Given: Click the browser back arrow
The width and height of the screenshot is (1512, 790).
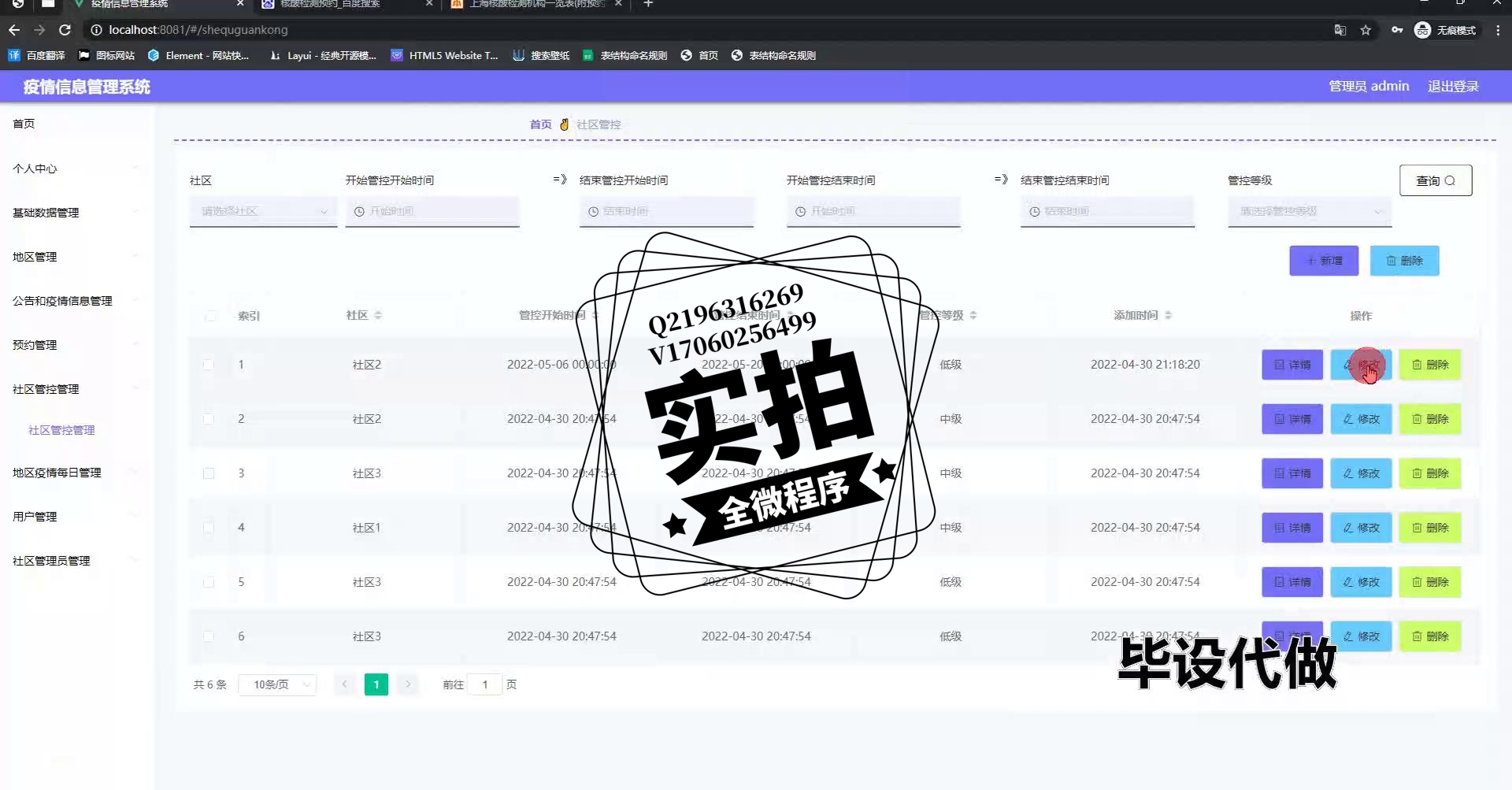Looking at the screenshot, I should coord(14,30).
